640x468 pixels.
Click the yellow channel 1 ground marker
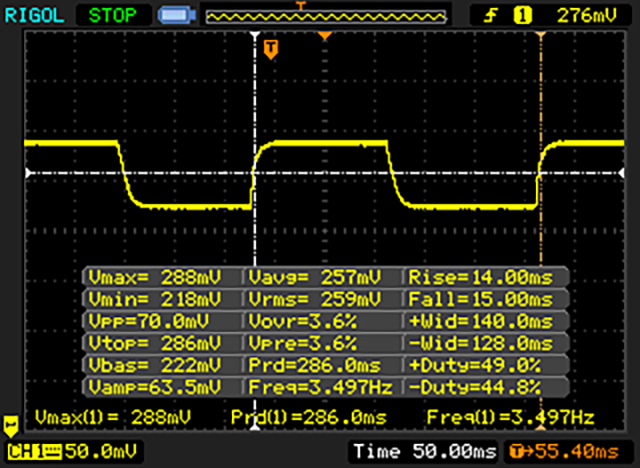(x=11, y=426)
